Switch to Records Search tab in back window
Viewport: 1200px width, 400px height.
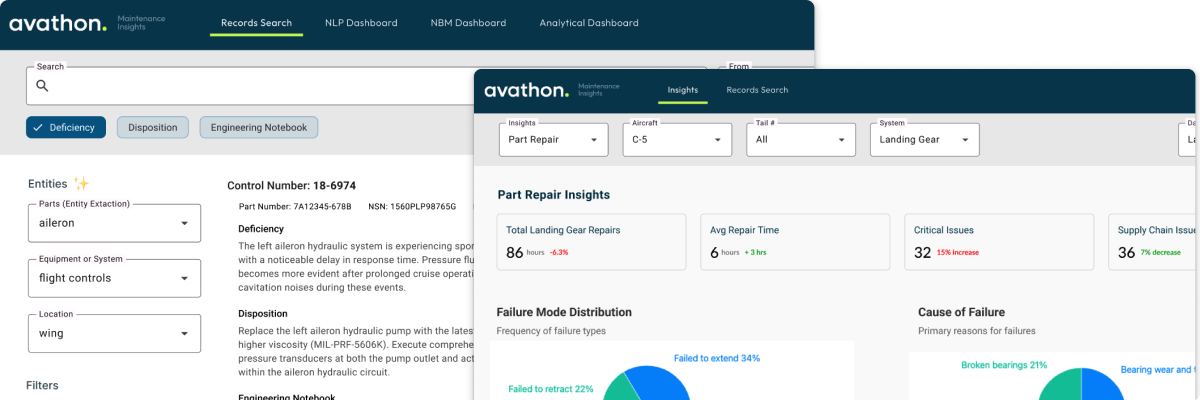point(256,23)
